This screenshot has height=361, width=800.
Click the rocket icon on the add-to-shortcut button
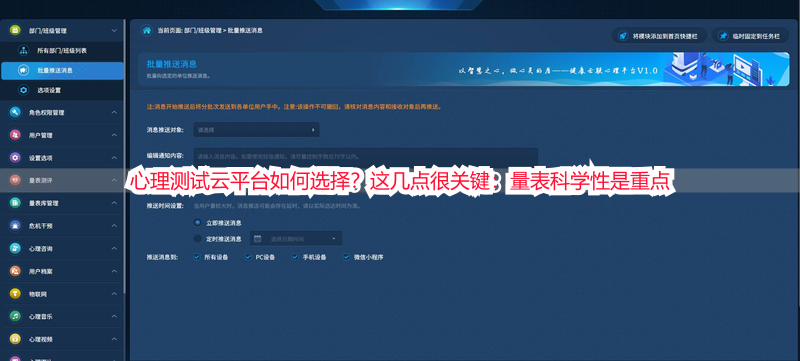click(622, 36)
